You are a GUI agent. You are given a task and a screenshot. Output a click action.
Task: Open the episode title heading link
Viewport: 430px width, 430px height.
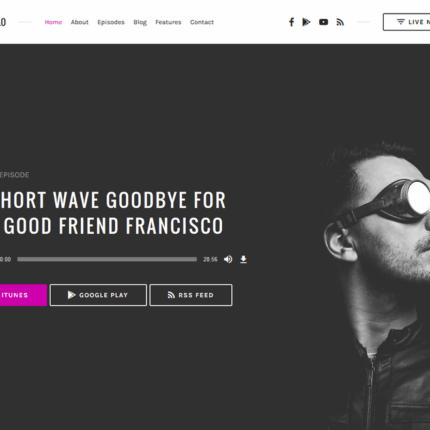pos(113,213)
